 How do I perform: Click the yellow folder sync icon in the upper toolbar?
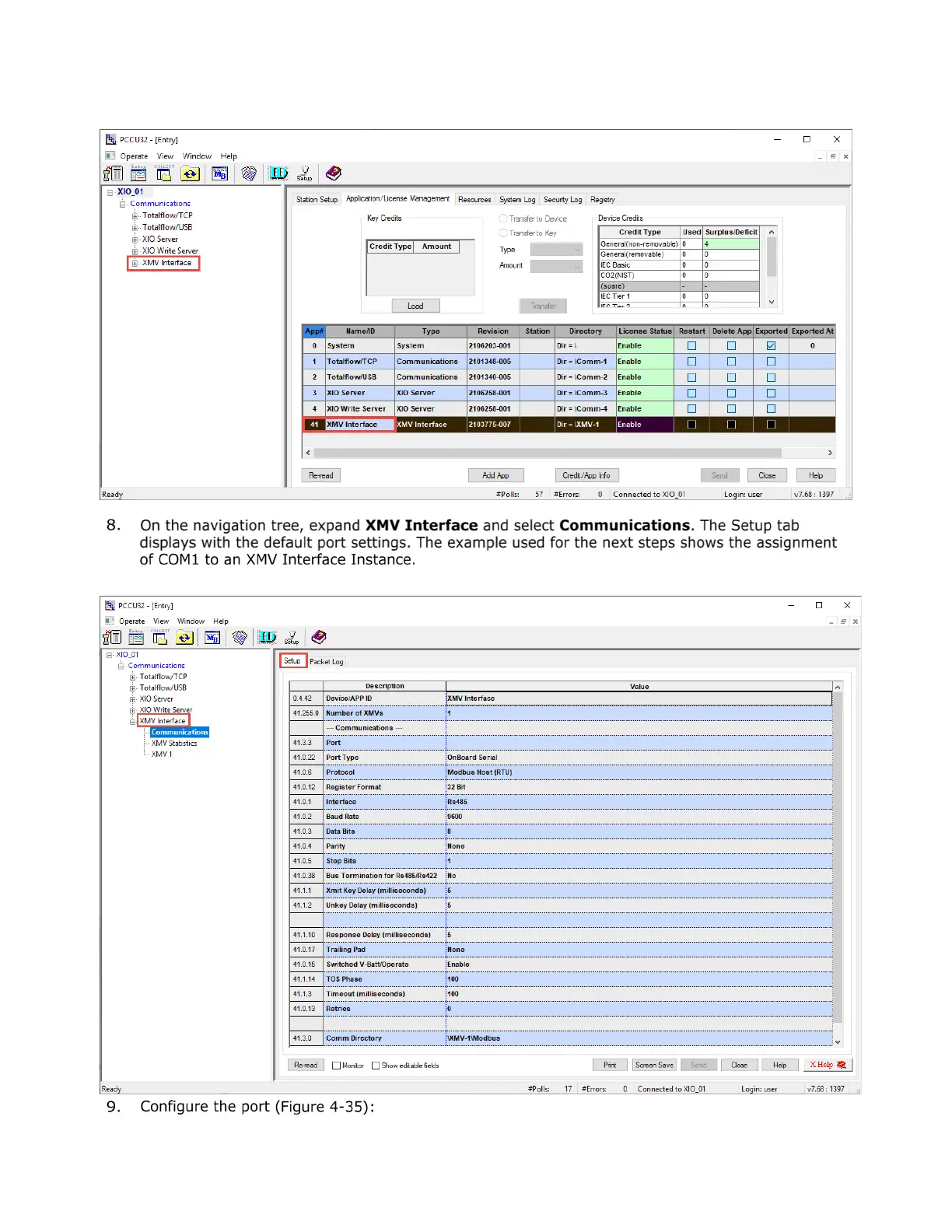[x=190, y=173]
